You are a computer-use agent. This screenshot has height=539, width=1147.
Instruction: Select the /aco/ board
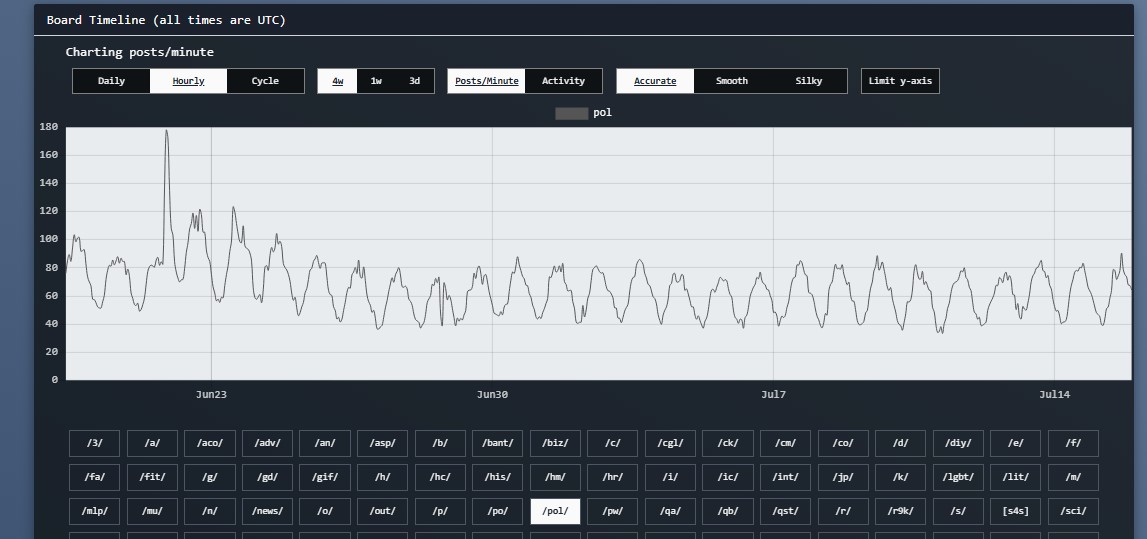pyautogui.click(x=209, y=443)
